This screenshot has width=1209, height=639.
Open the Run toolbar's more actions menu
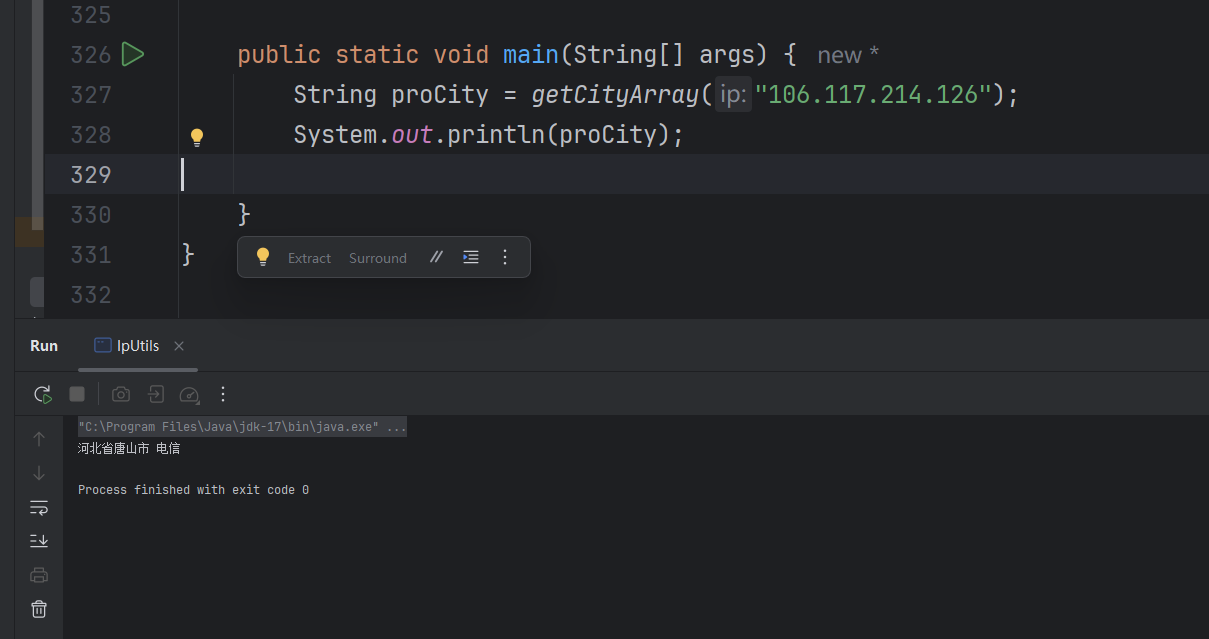[x=223, y=394]
